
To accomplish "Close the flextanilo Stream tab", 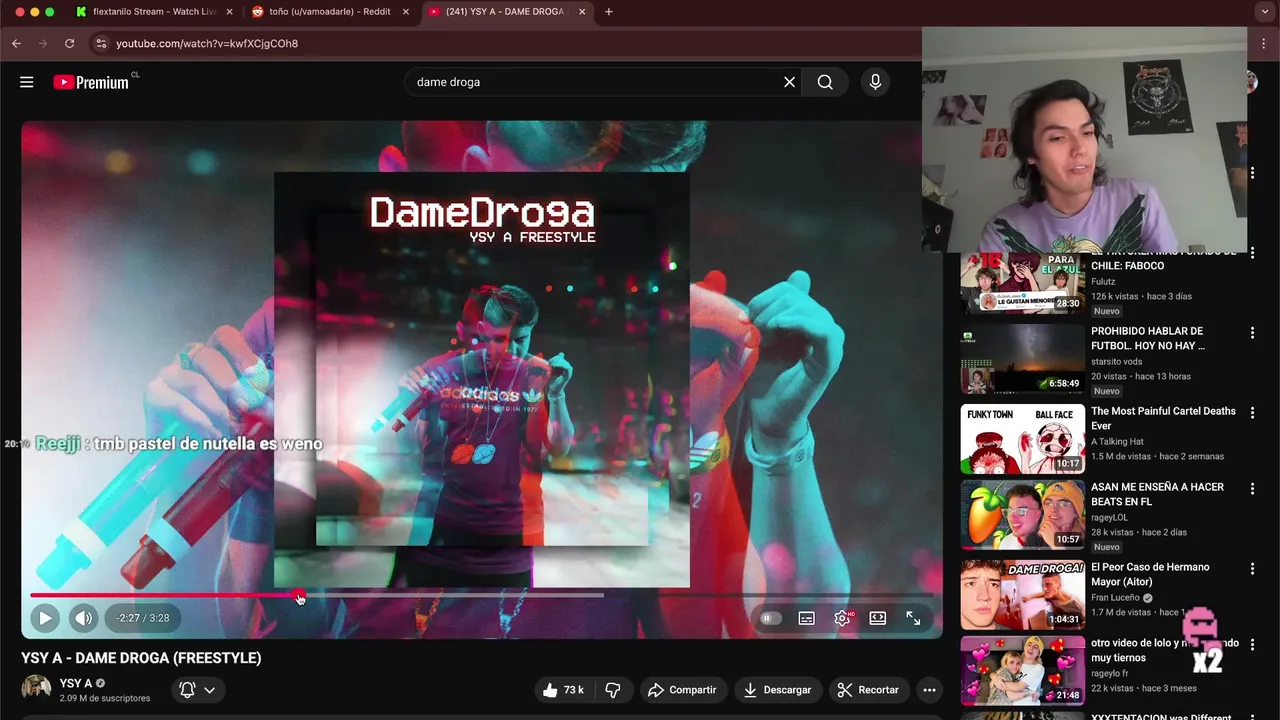I will point(230,12).
